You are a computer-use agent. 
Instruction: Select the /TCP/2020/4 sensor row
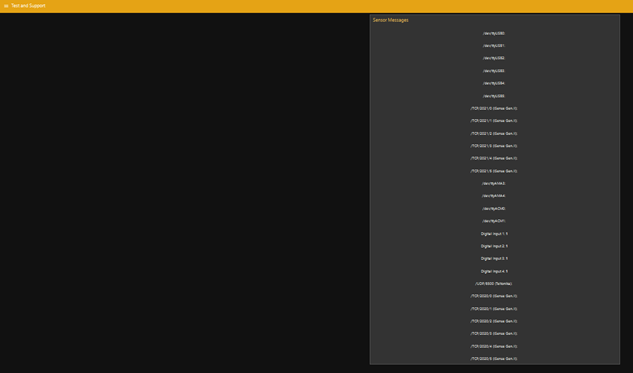click(x=494, y=346)
